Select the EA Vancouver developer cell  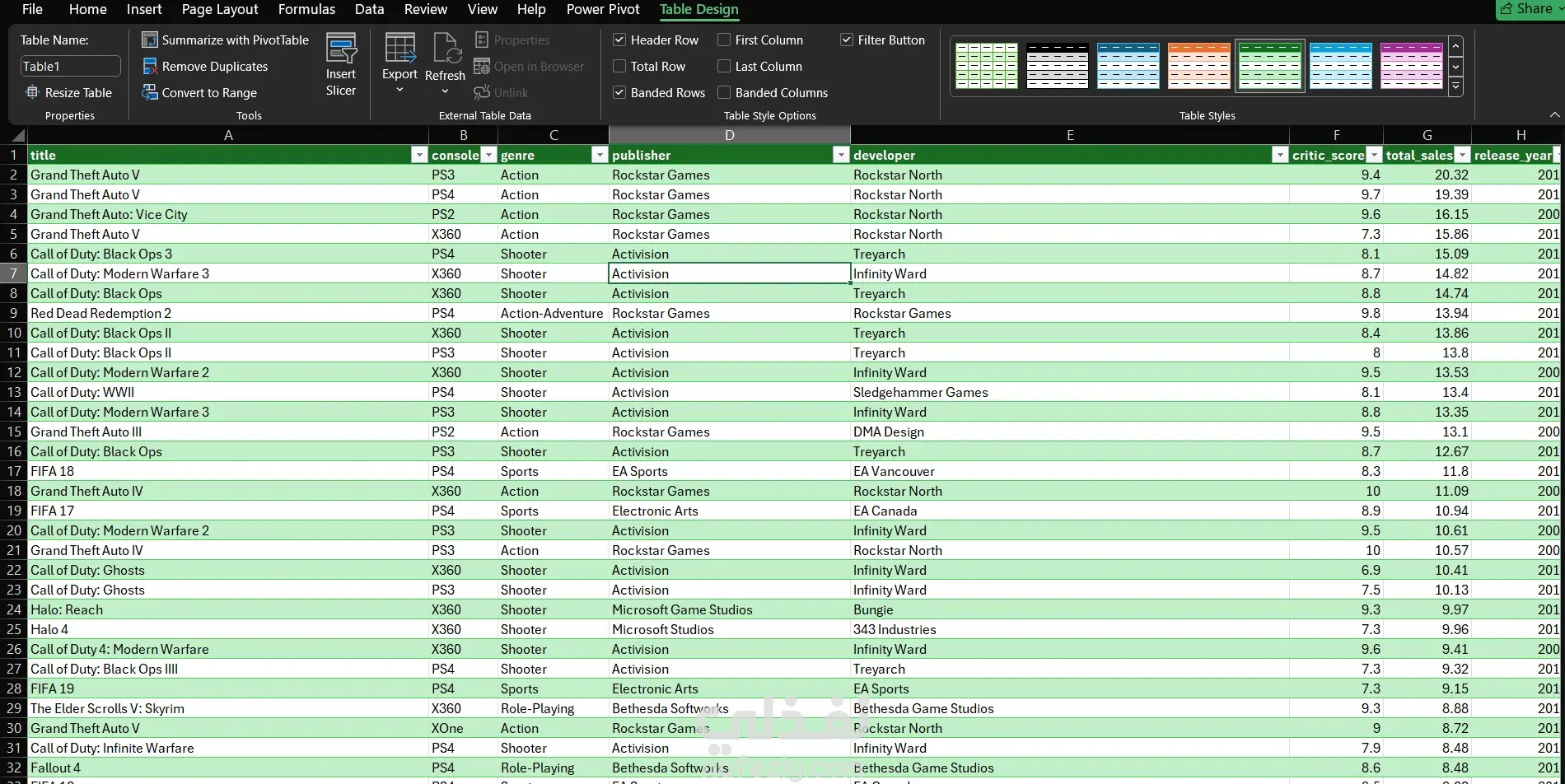tap(1070, 471)
